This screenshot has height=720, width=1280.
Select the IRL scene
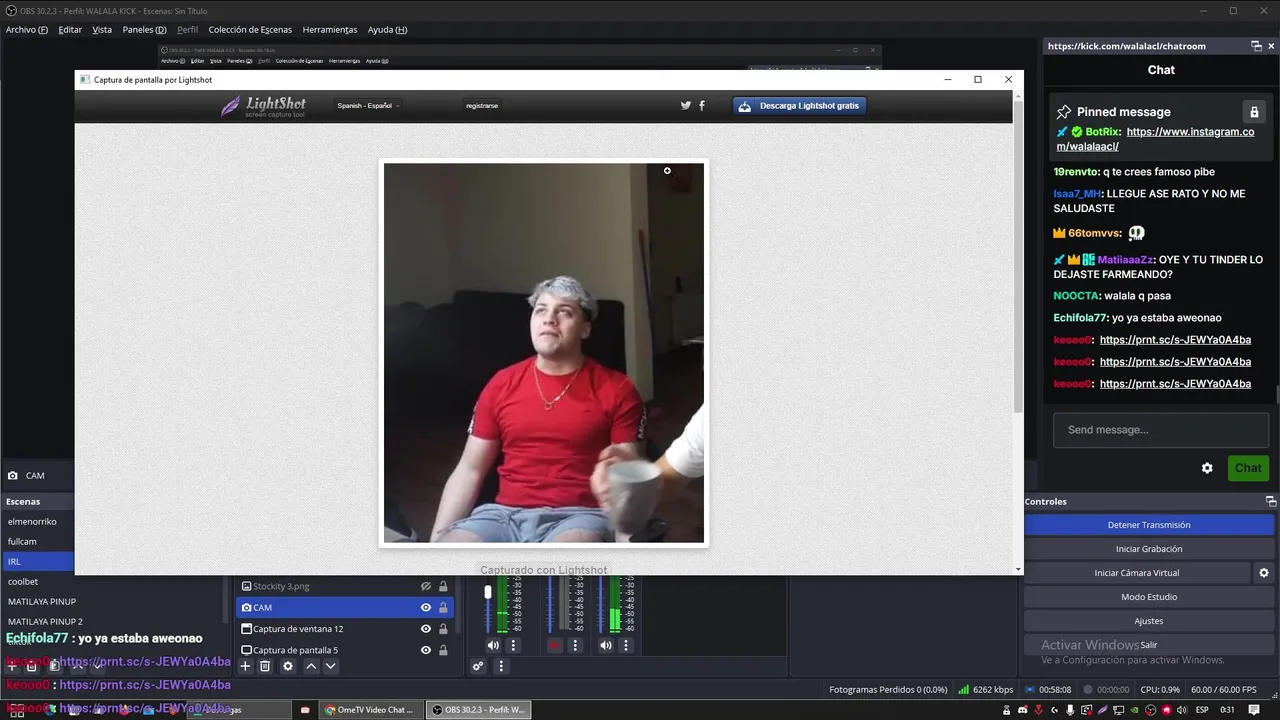(x=38, y=562)
